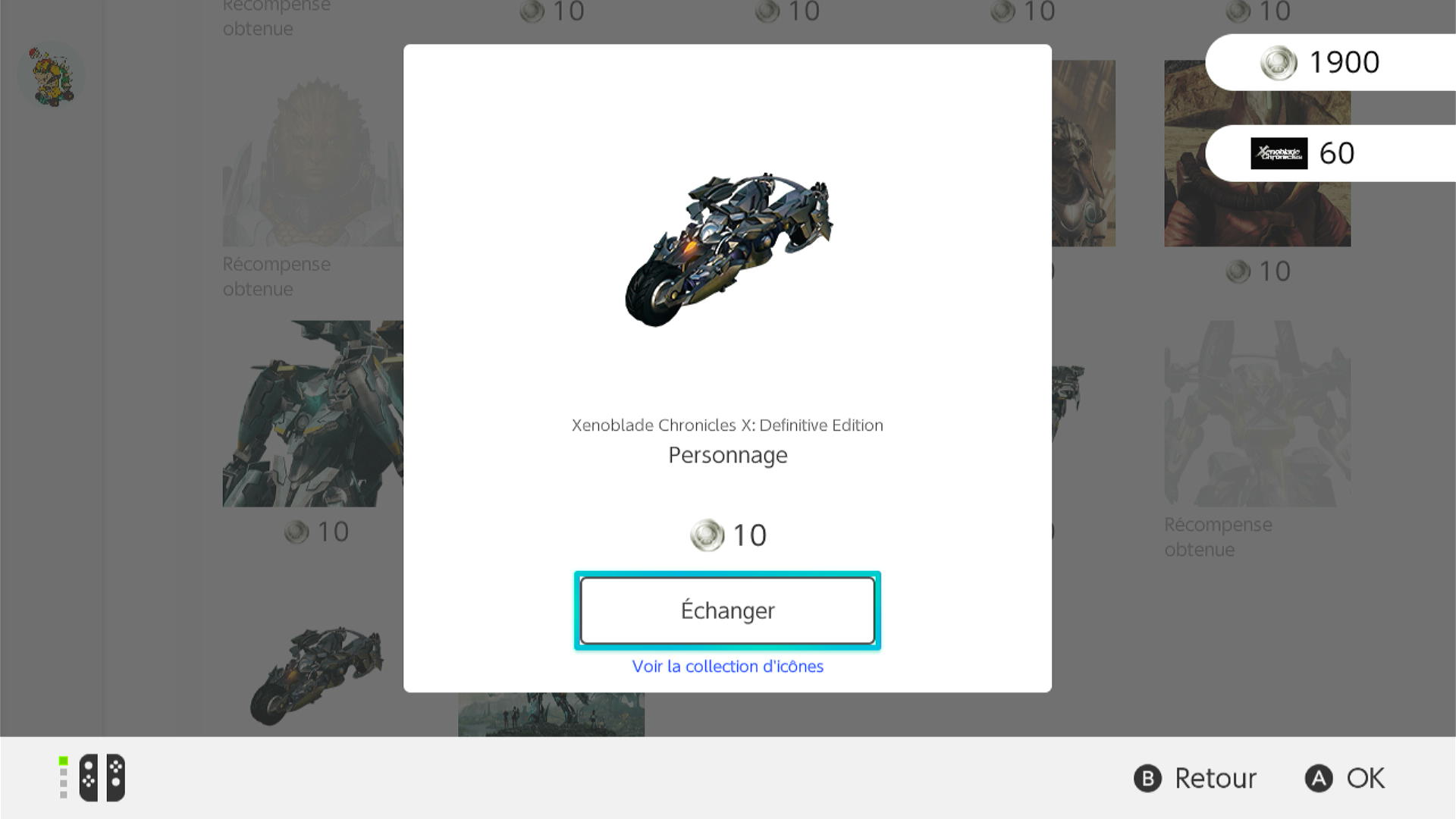
Task: Select the motorcycle icon in the dialog
Action: tap(728, 249)
